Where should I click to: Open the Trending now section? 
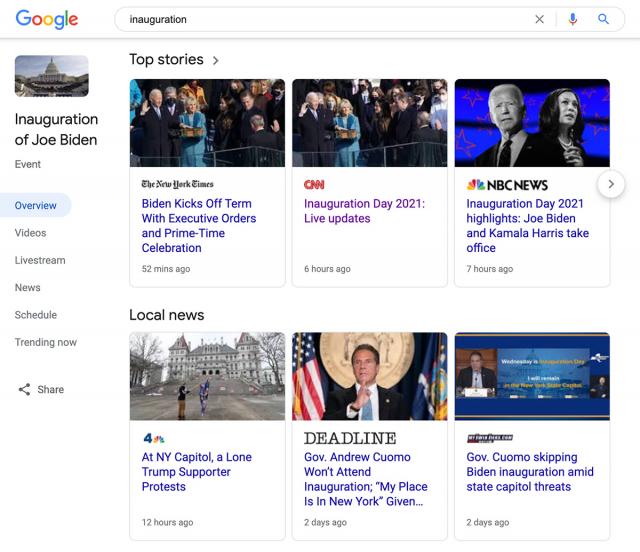pos(46,342)
